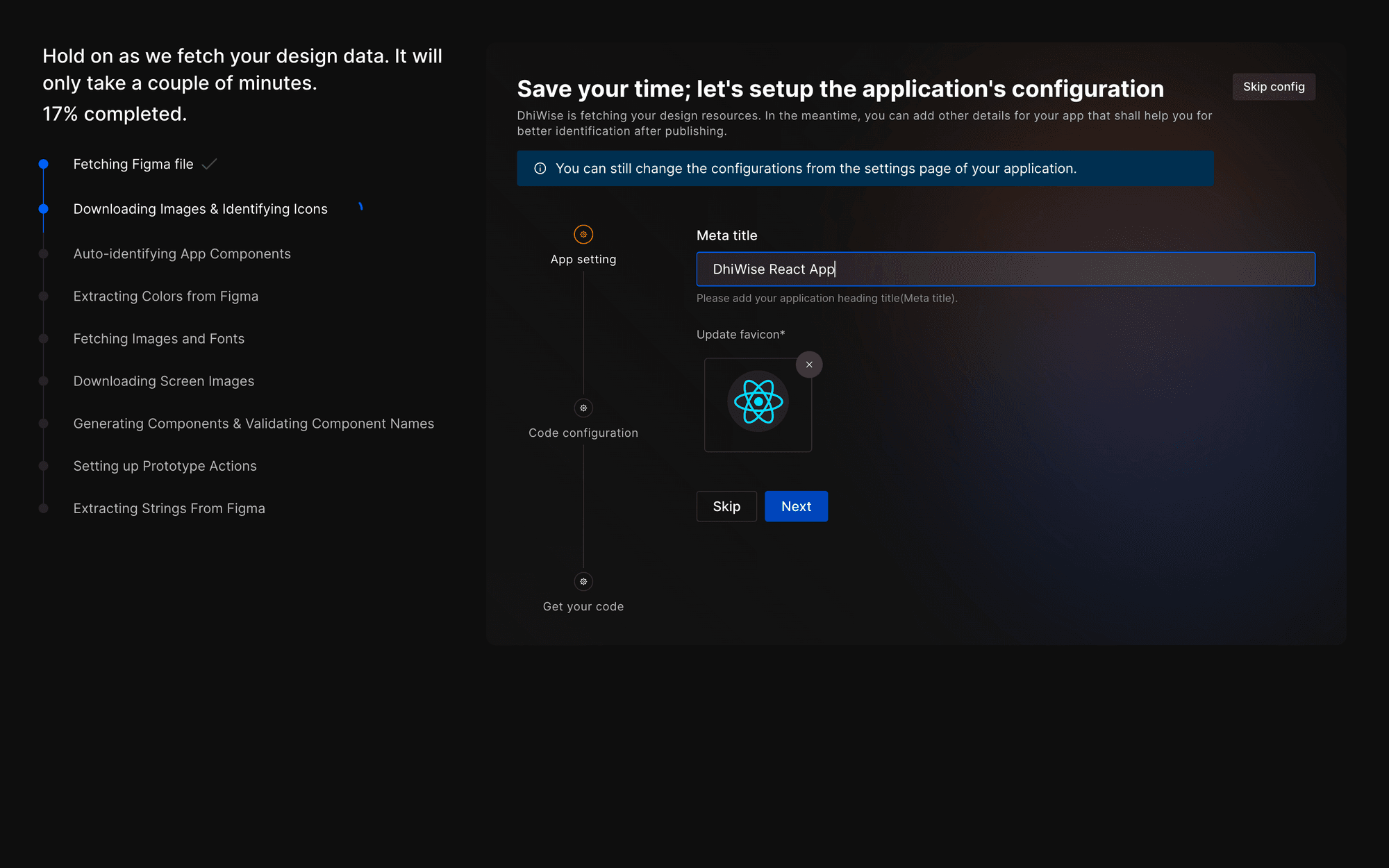
Task: Click the Update favicon* label
Action: 740,334
